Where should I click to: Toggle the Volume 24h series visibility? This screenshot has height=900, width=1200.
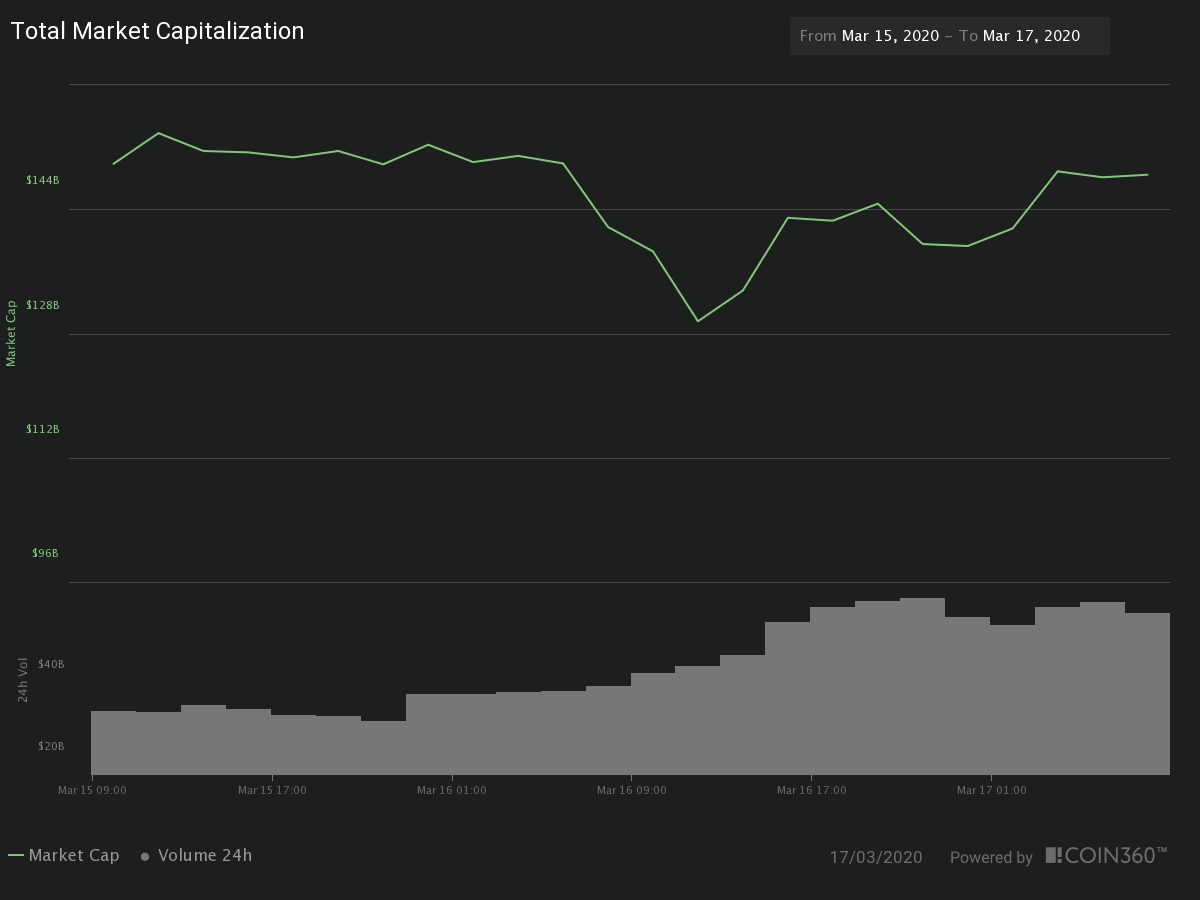[207, 855]
